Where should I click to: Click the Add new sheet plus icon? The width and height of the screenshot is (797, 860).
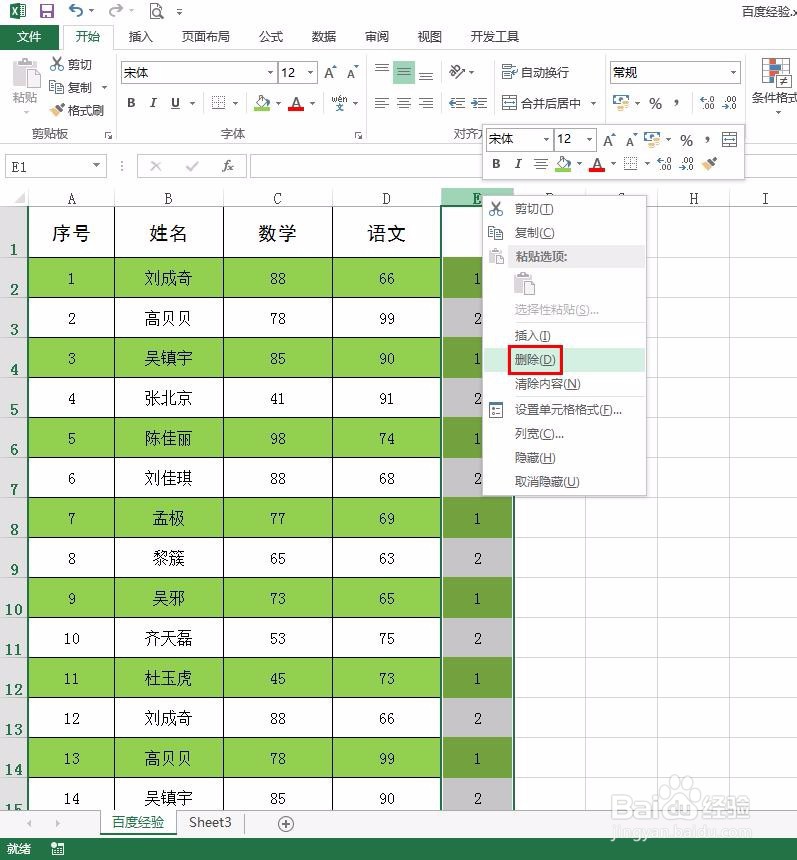[x=286, y=824]
